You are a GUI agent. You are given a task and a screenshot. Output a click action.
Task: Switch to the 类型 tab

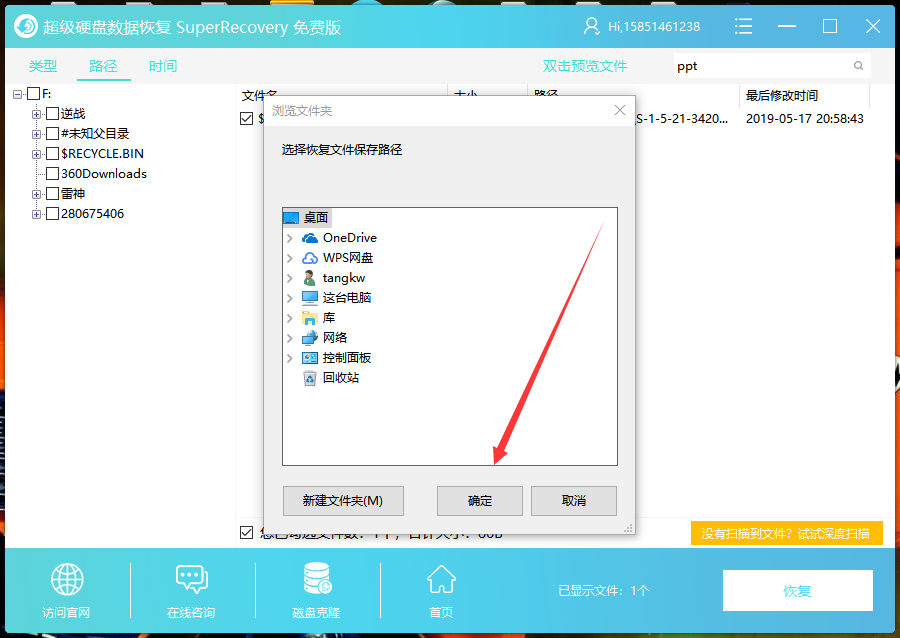[43, 66]
